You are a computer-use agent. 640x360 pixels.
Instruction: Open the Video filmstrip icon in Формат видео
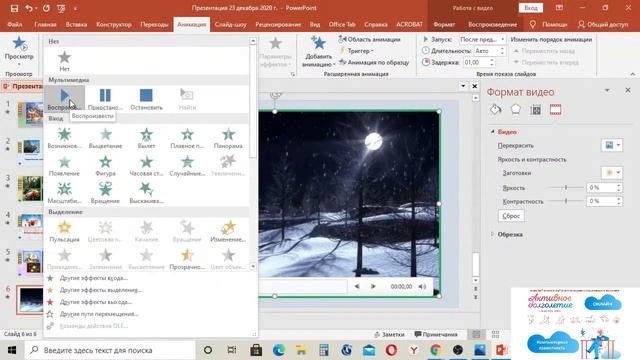coord(556,109)
